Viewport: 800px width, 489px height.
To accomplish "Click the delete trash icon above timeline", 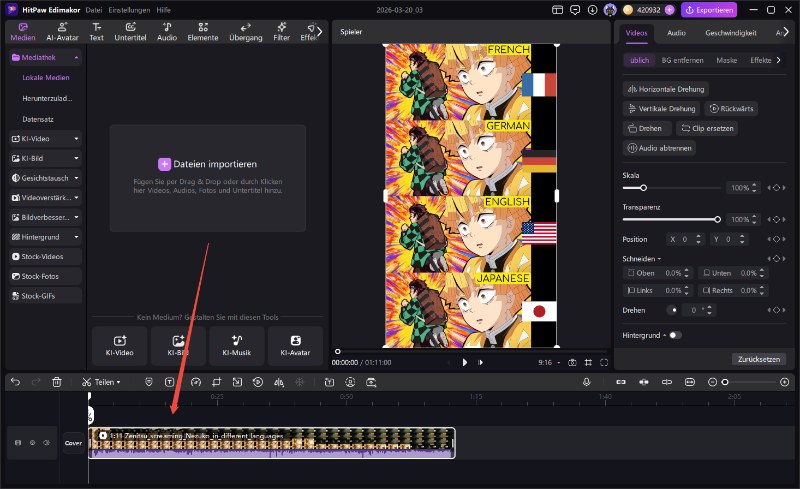I will pyautogui.click(x=57, y=382).
